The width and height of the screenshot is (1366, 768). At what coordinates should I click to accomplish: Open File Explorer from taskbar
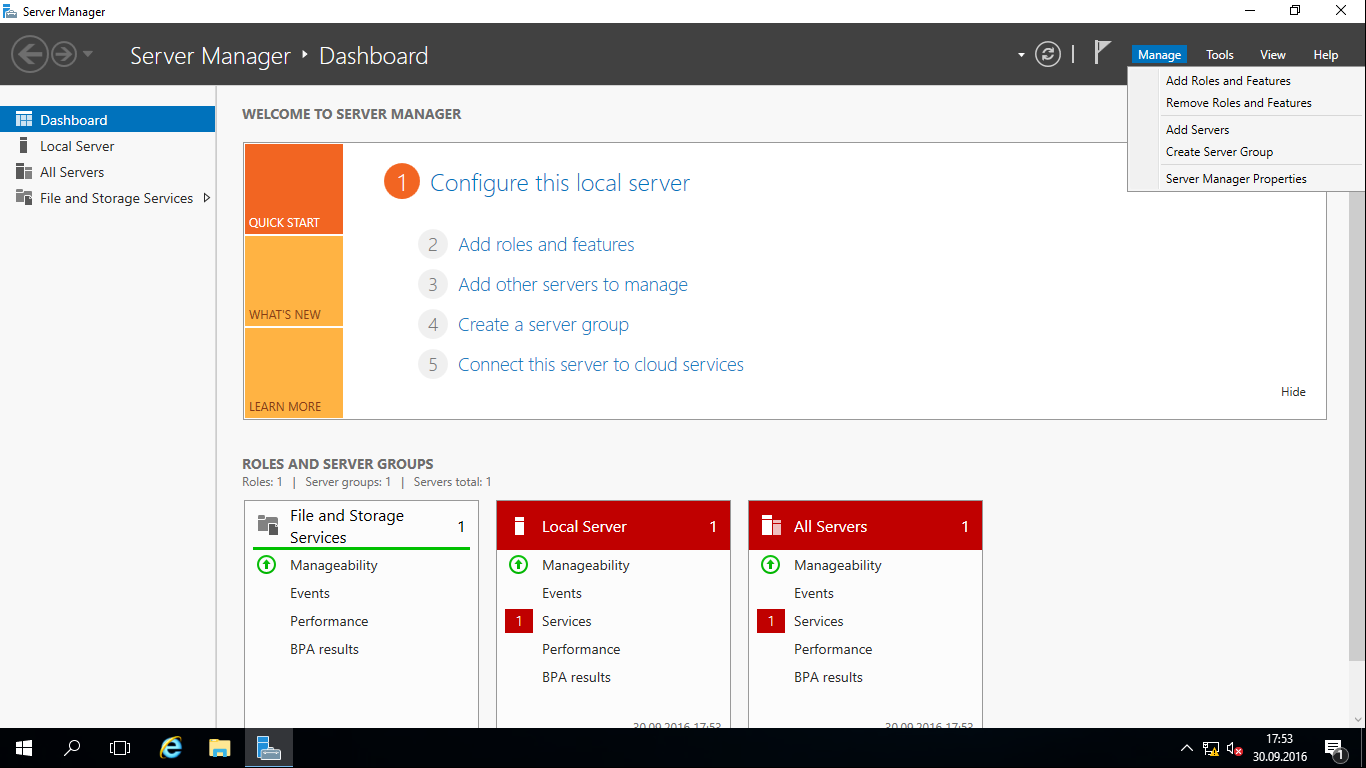pyautogui.click(x=220, y=748)
